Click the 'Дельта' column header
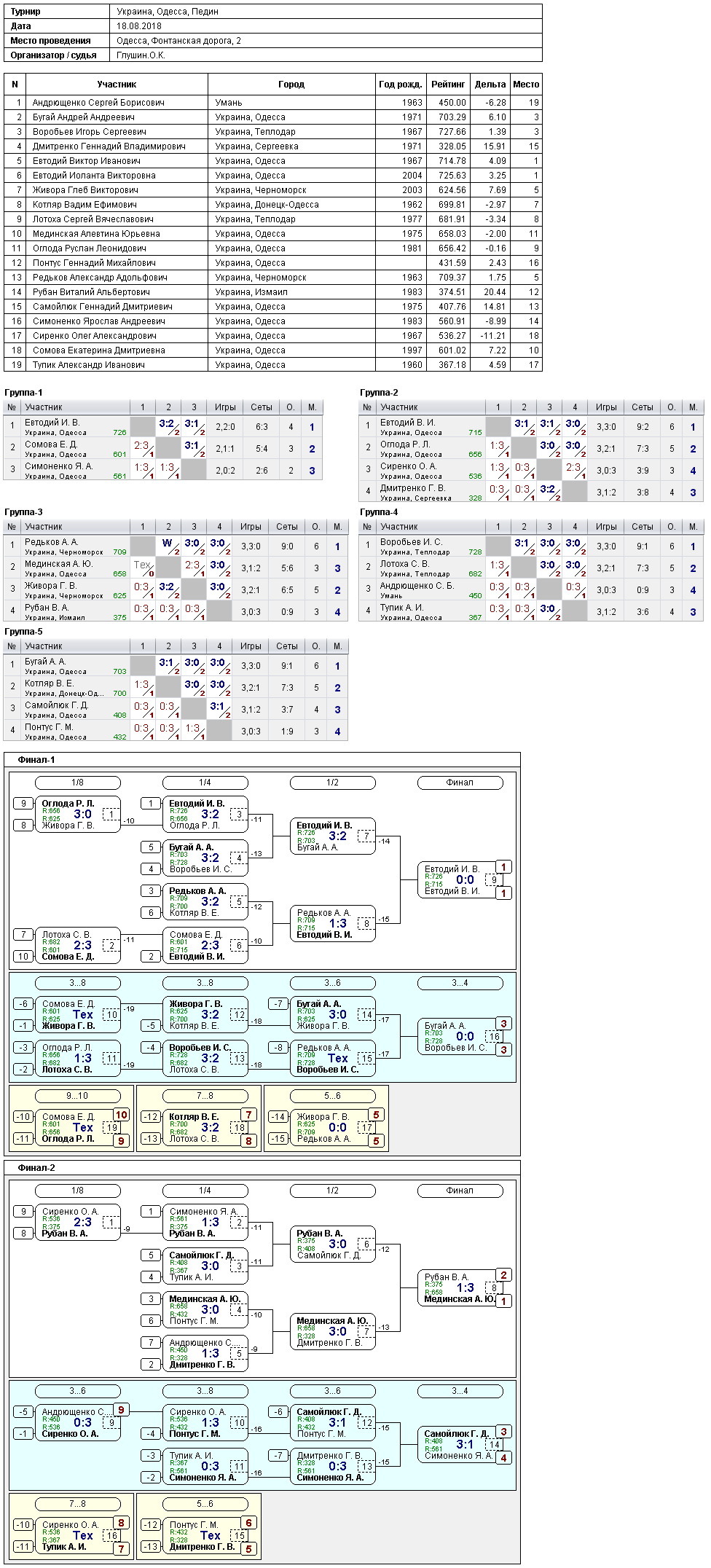The image size is (711, 1568). click(x=490, y=85)
